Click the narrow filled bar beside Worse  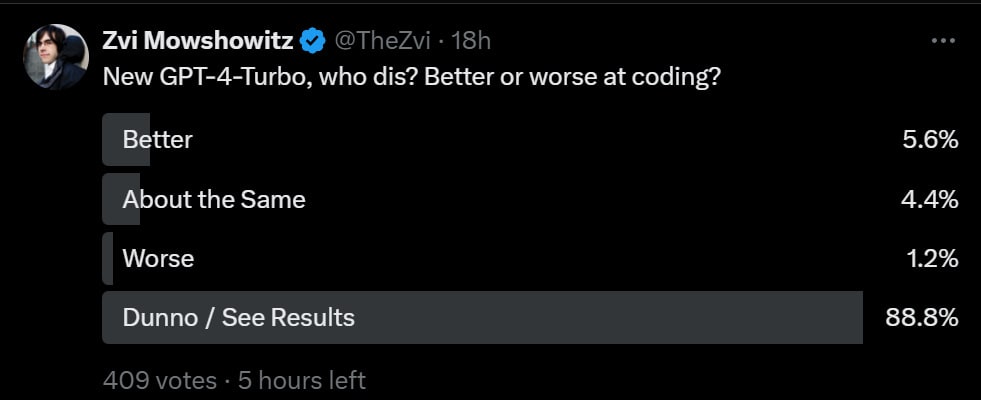click(x=108, y=258)
